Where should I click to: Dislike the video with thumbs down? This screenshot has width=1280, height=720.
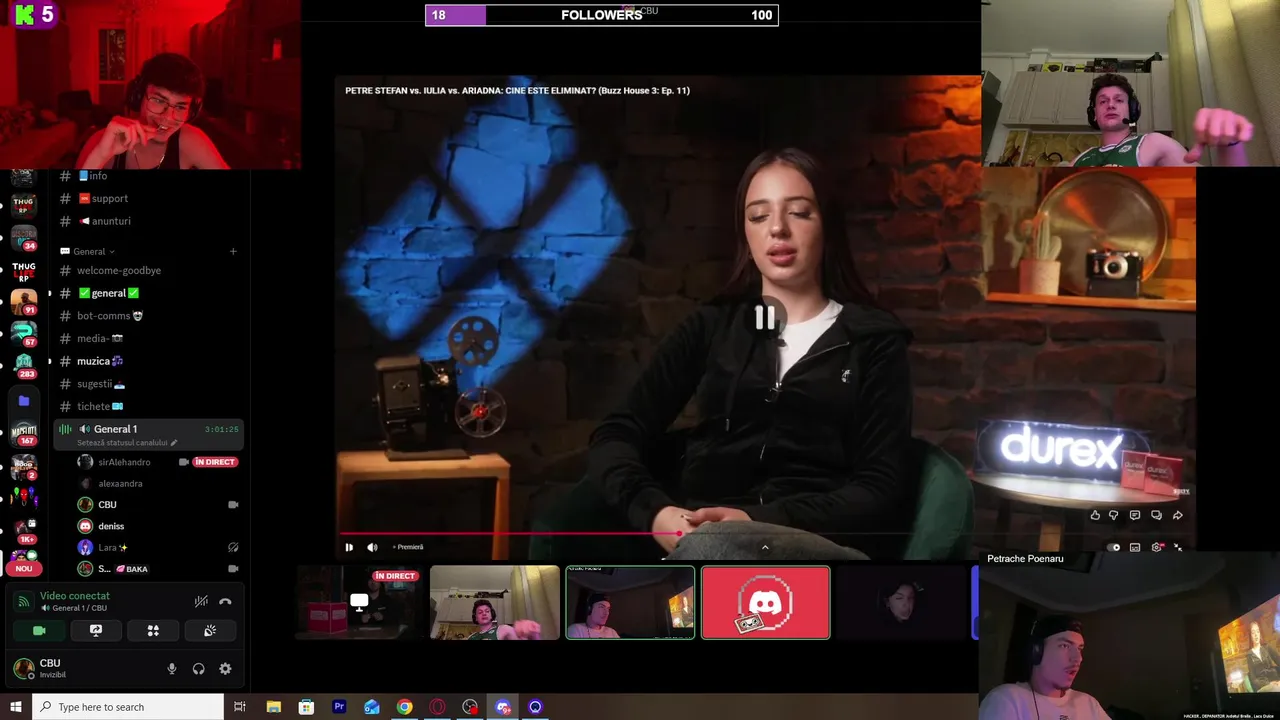coord(1114,516)
